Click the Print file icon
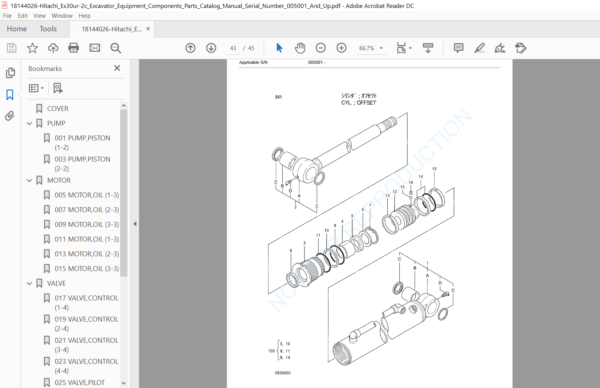 pos(73,48)
